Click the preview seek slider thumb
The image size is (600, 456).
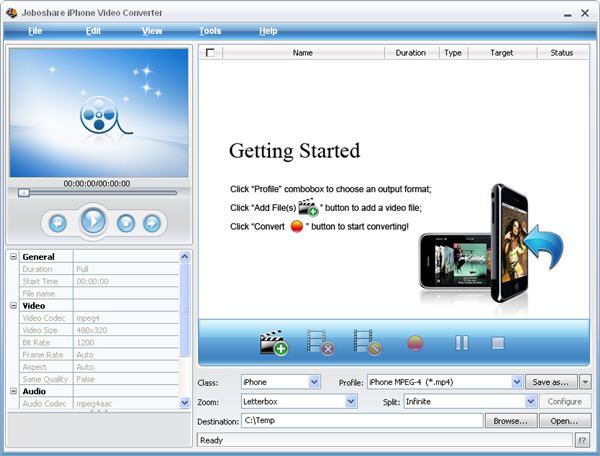pos(24,193)
